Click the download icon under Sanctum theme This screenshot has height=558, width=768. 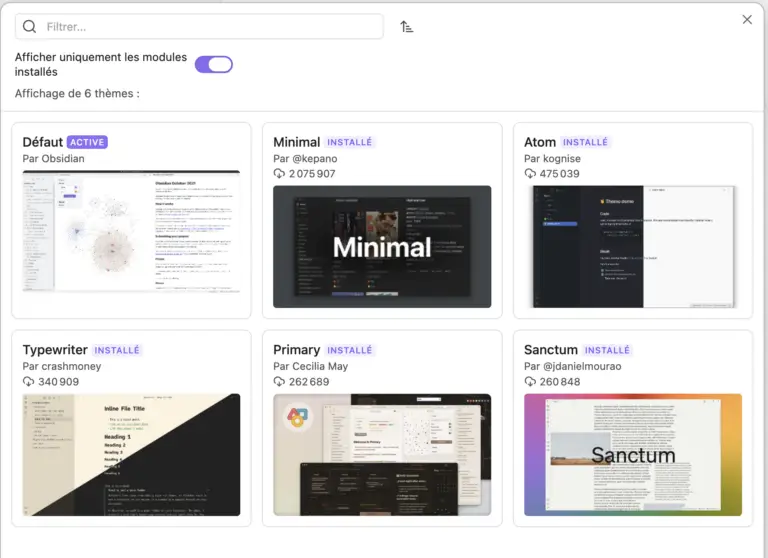530,382
